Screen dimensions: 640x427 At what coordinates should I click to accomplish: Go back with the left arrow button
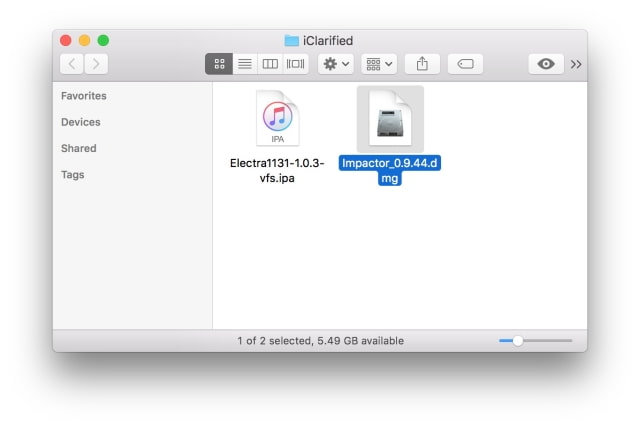tap(72, 64)
